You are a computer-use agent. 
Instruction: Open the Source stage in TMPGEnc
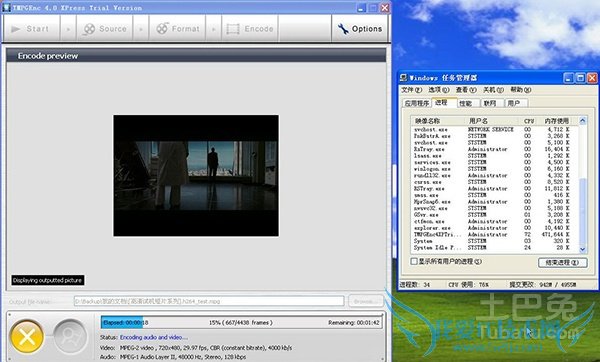[x=105, y=29]
